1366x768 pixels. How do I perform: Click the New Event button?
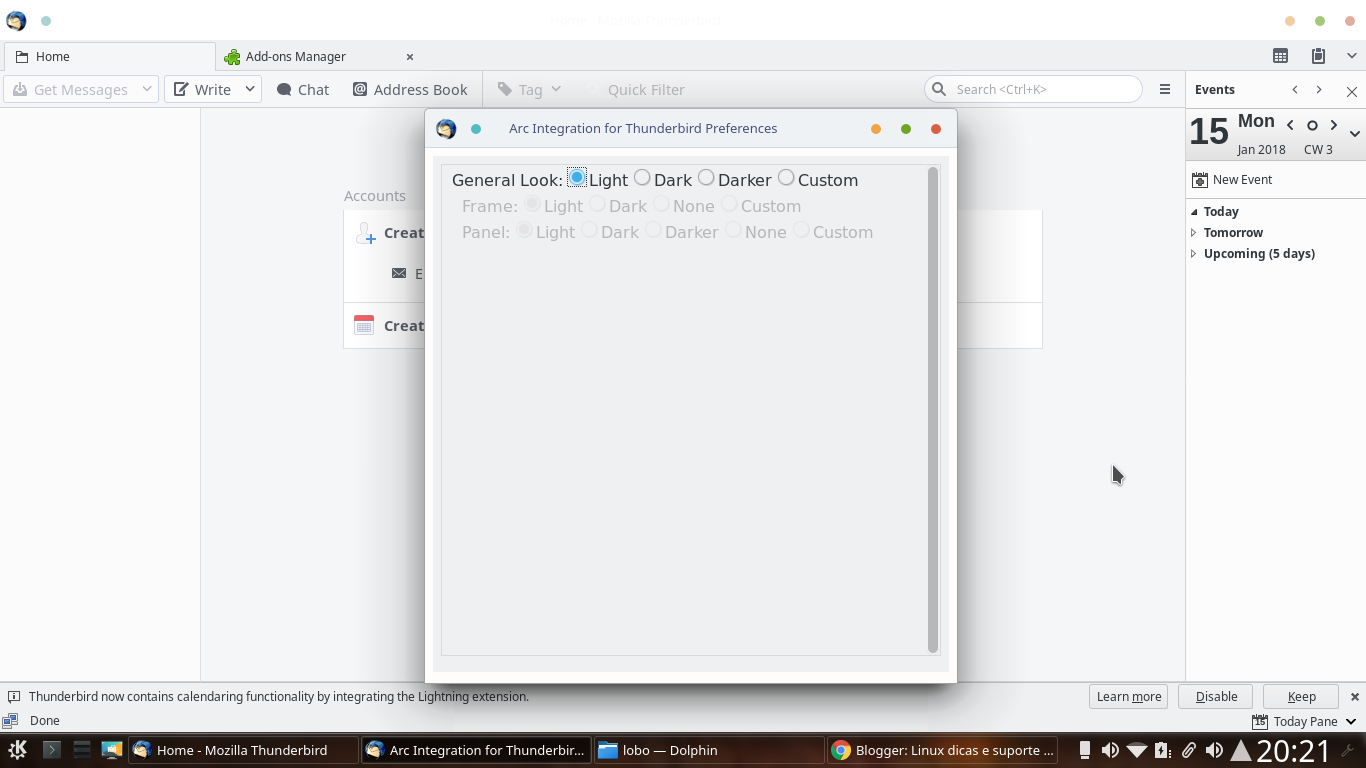pos(1232,180)
